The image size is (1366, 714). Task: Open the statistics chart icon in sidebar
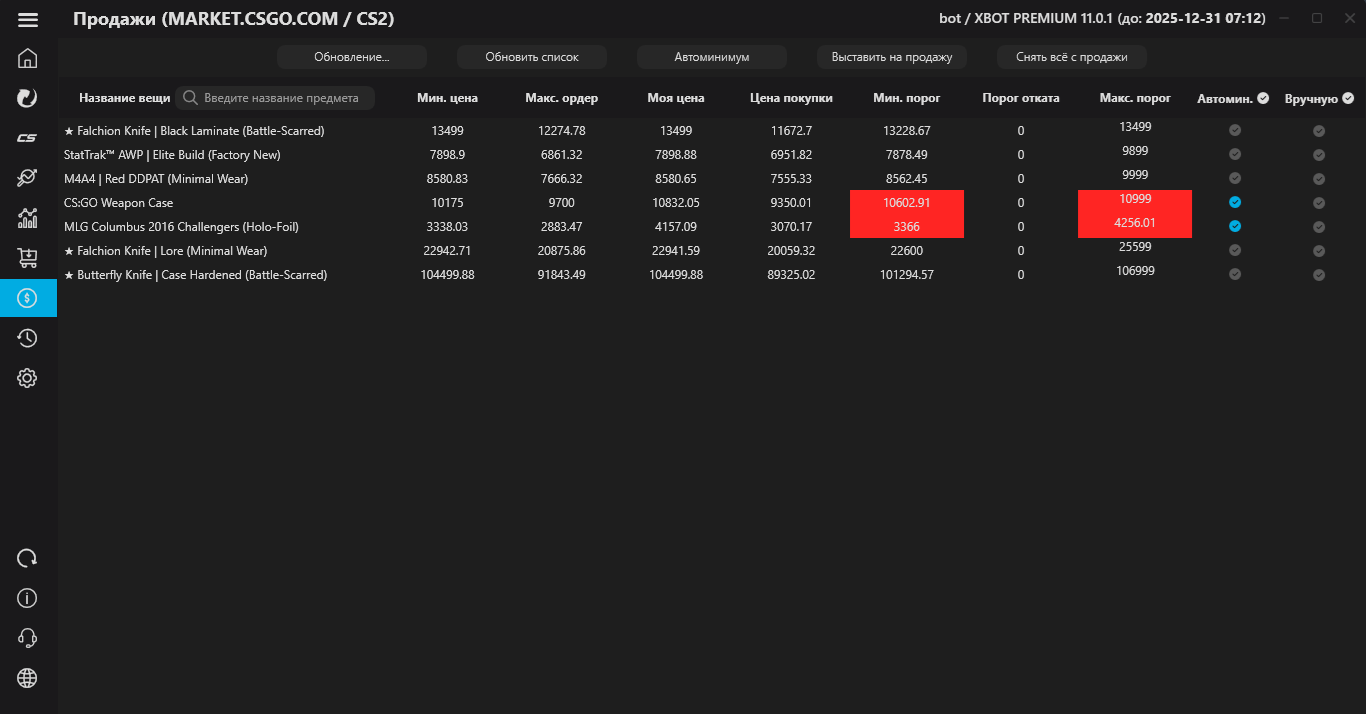click(x=28, y=218)
